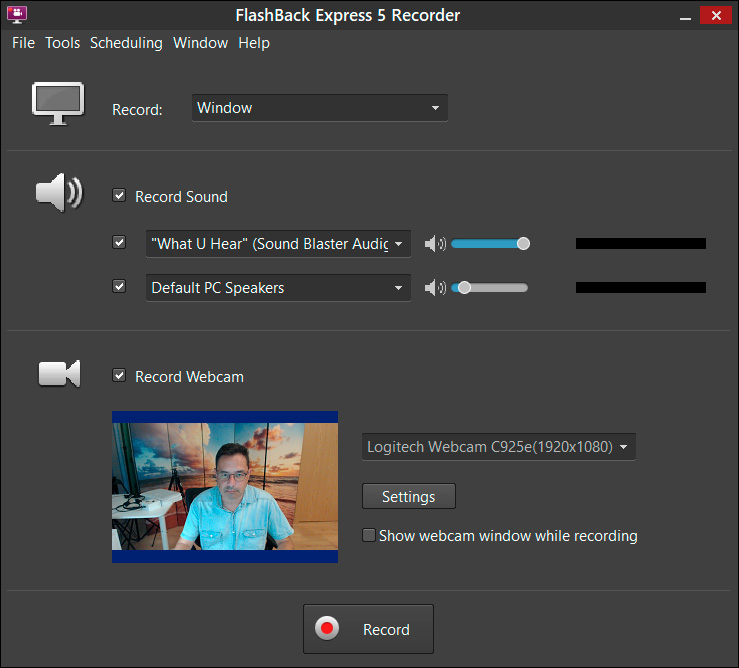The height and width of the screenshot is (668, 739).
Task: Click the webcam camera icon
Action: [59, 373]
